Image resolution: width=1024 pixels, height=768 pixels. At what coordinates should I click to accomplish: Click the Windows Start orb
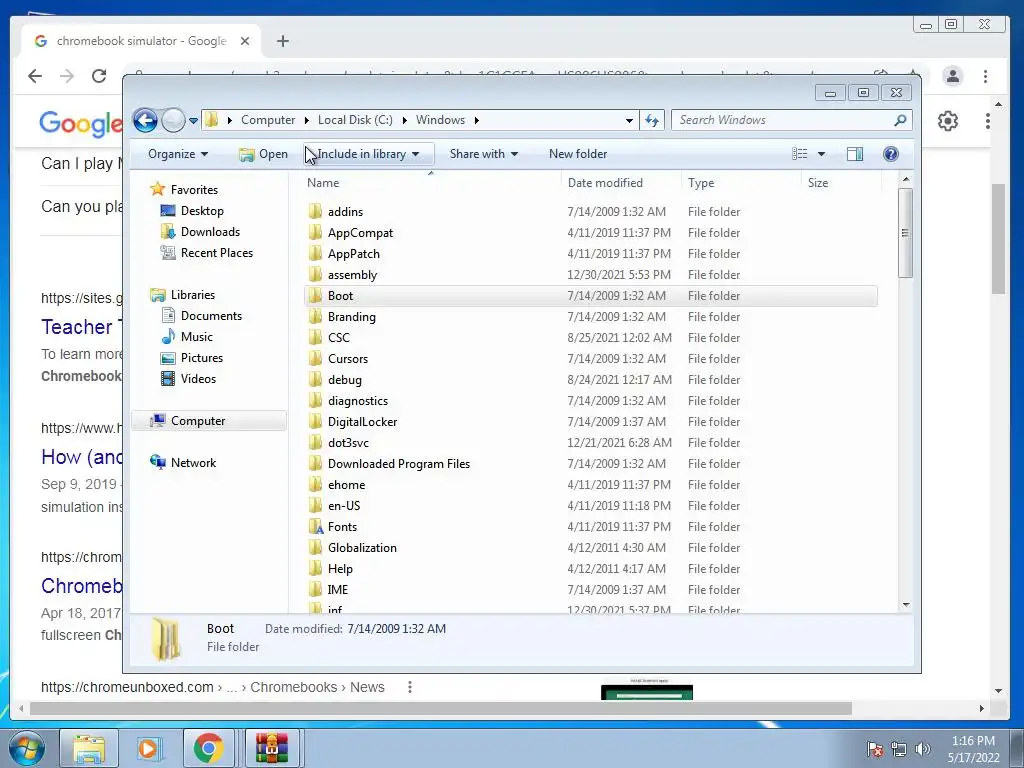(x=27, y=748)
